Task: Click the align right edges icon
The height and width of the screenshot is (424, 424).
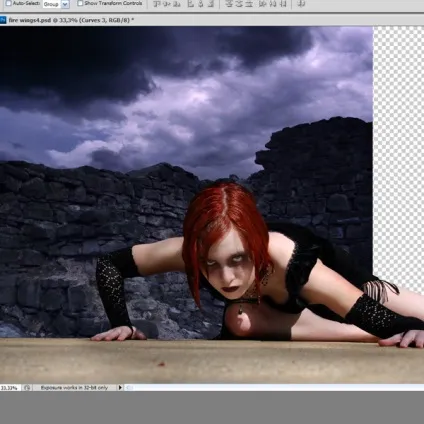Action: 211,4
